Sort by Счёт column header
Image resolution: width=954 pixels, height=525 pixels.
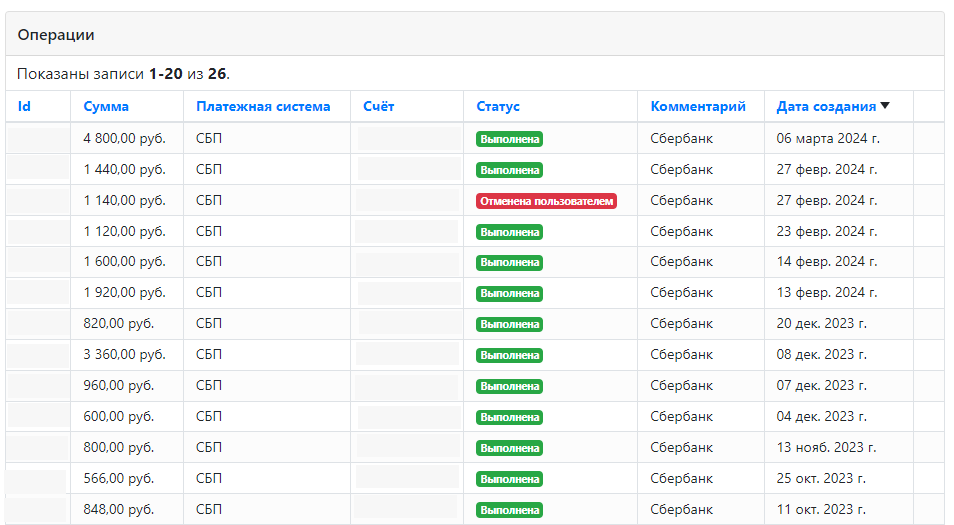(x=378, y=106)
